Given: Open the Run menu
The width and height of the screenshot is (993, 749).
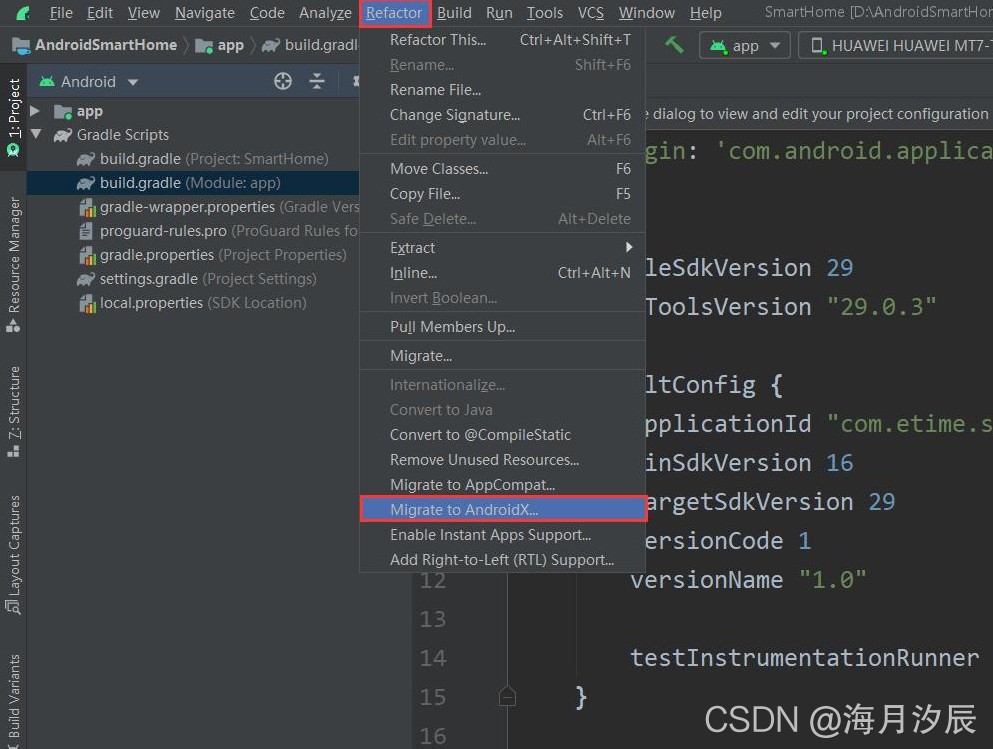Looking at the screenshot, I should [x=499, y=13].
